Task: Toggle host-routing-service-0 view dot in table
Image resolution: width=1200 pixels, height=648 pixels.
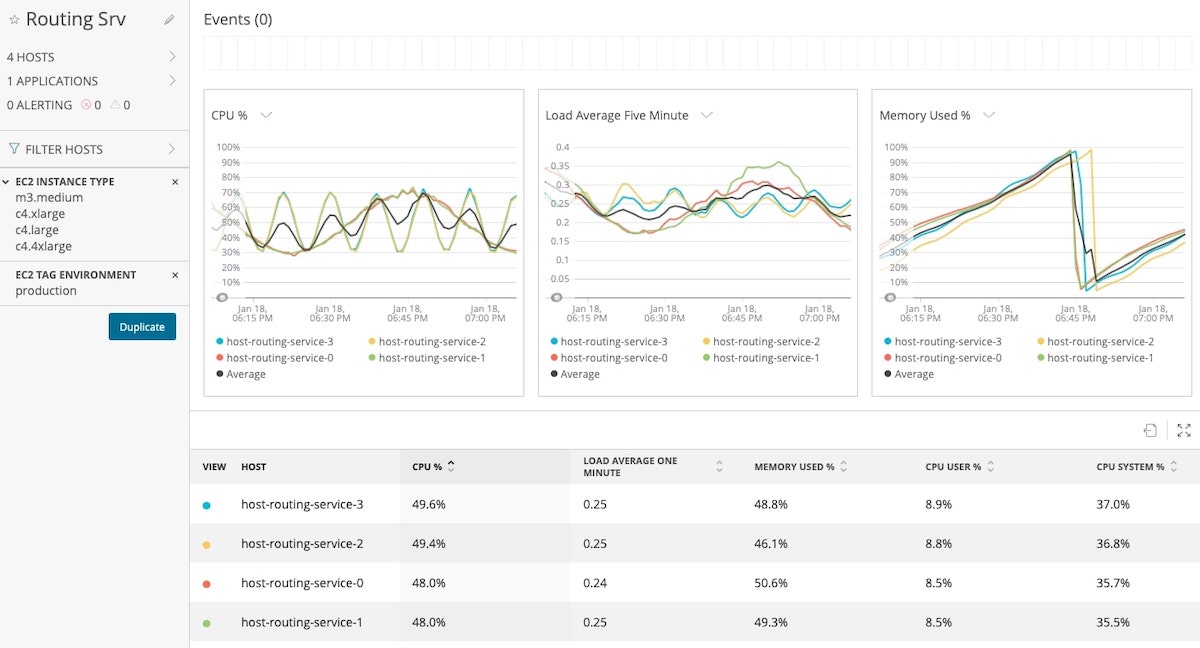Action: point(206,584)
